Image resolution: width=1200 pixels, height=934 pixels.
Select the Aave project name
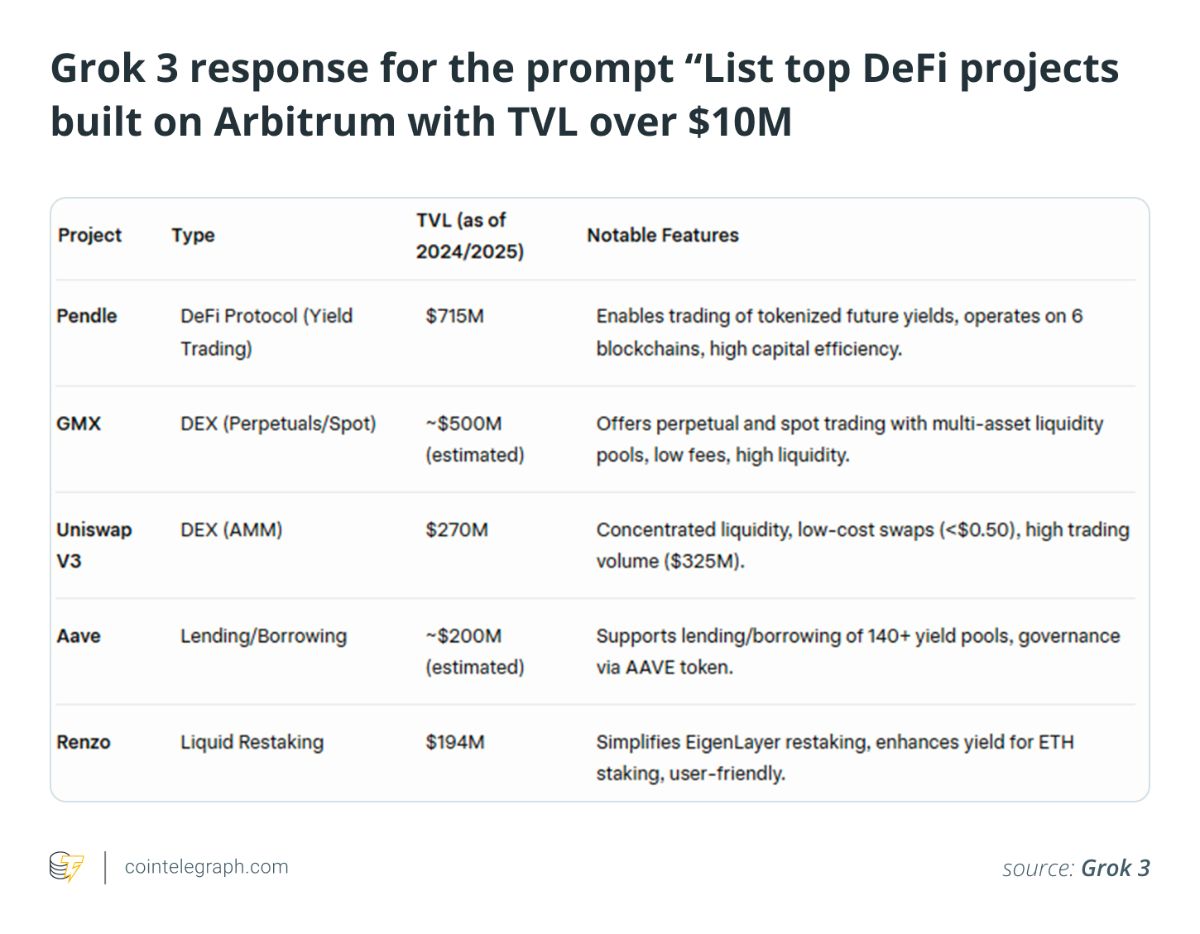click(79, 636)
